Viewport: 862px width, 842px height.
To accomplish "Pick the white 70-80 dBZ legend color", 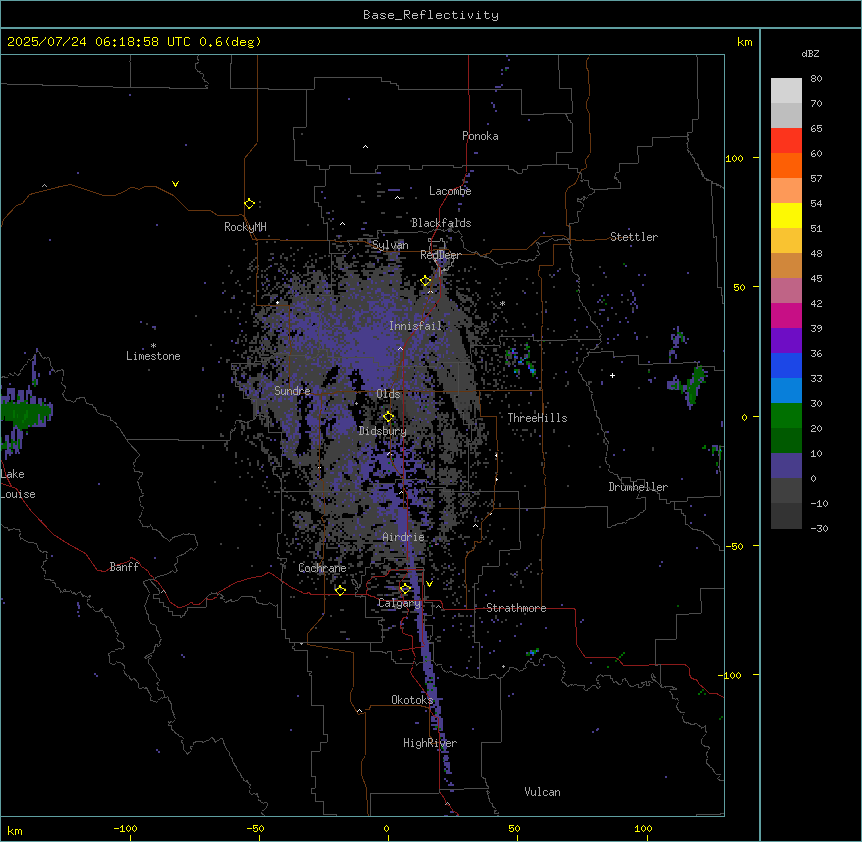I will pyautogui.click(x=786, y=91).
